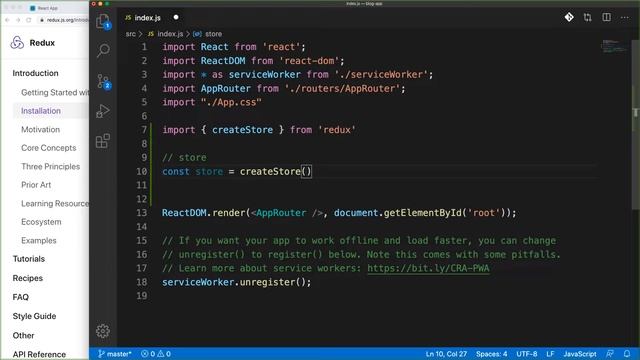Open Ecosystem page in Redux docs

(41, 222)
